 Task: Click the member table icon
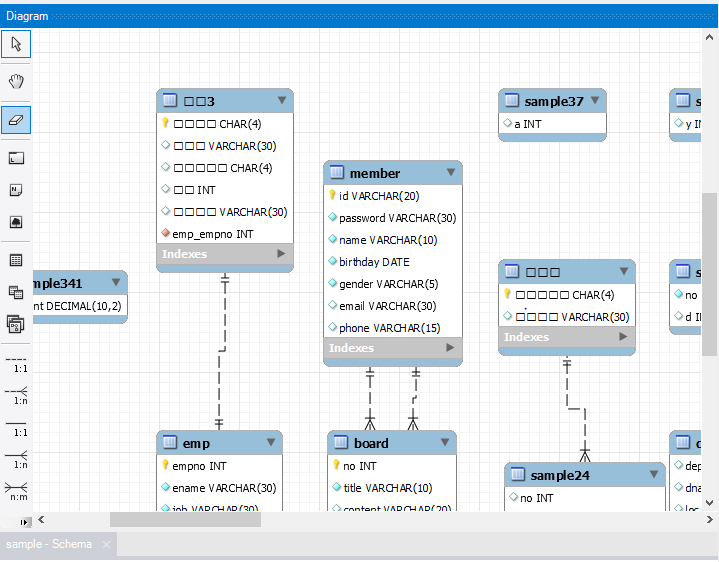coord(337,172)
